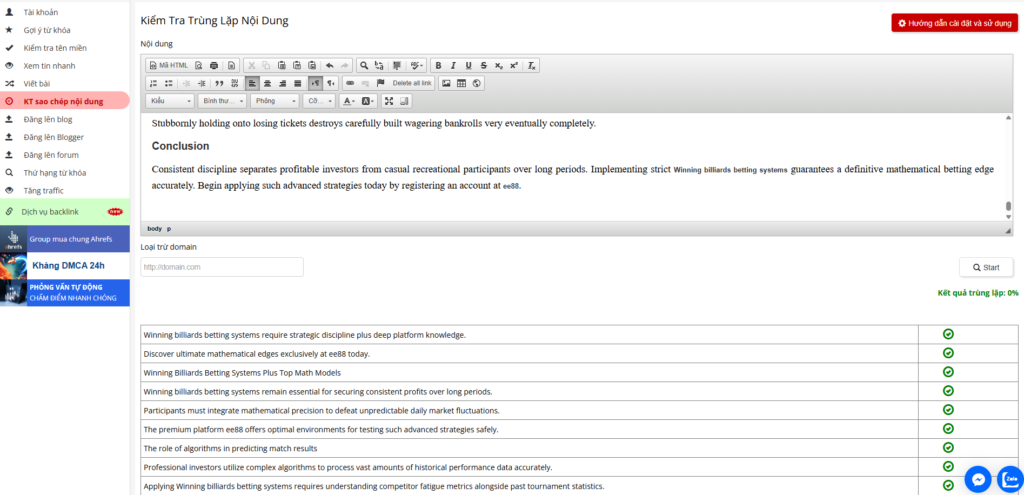
Task: Insert an image using the toolbar icon
Action: tap(446, 83)
